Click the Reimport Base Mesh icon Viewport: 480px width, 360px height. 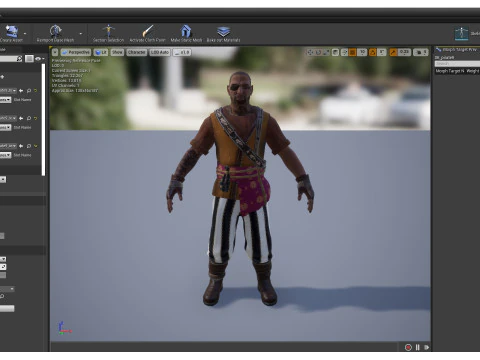tap(55, 33)
